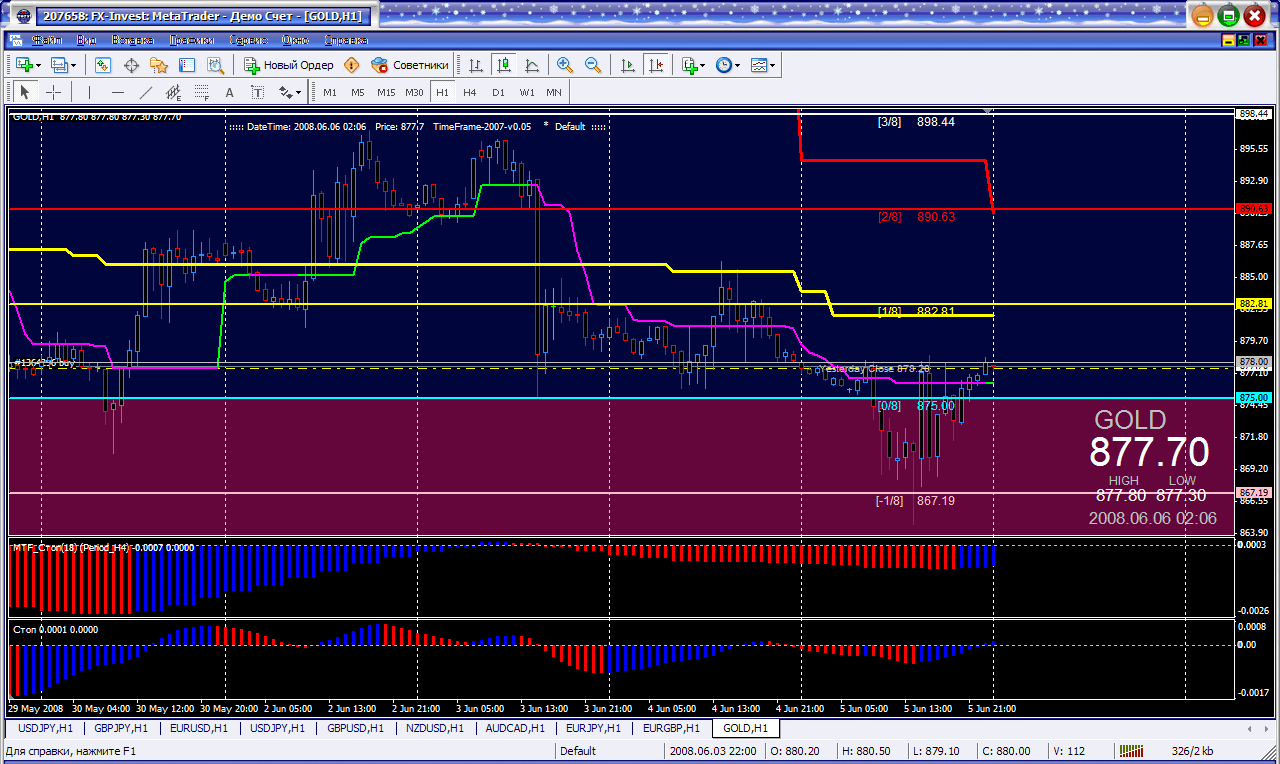Open the periodicity clock icon
1280x764 pixels.
tap(724, 65)
